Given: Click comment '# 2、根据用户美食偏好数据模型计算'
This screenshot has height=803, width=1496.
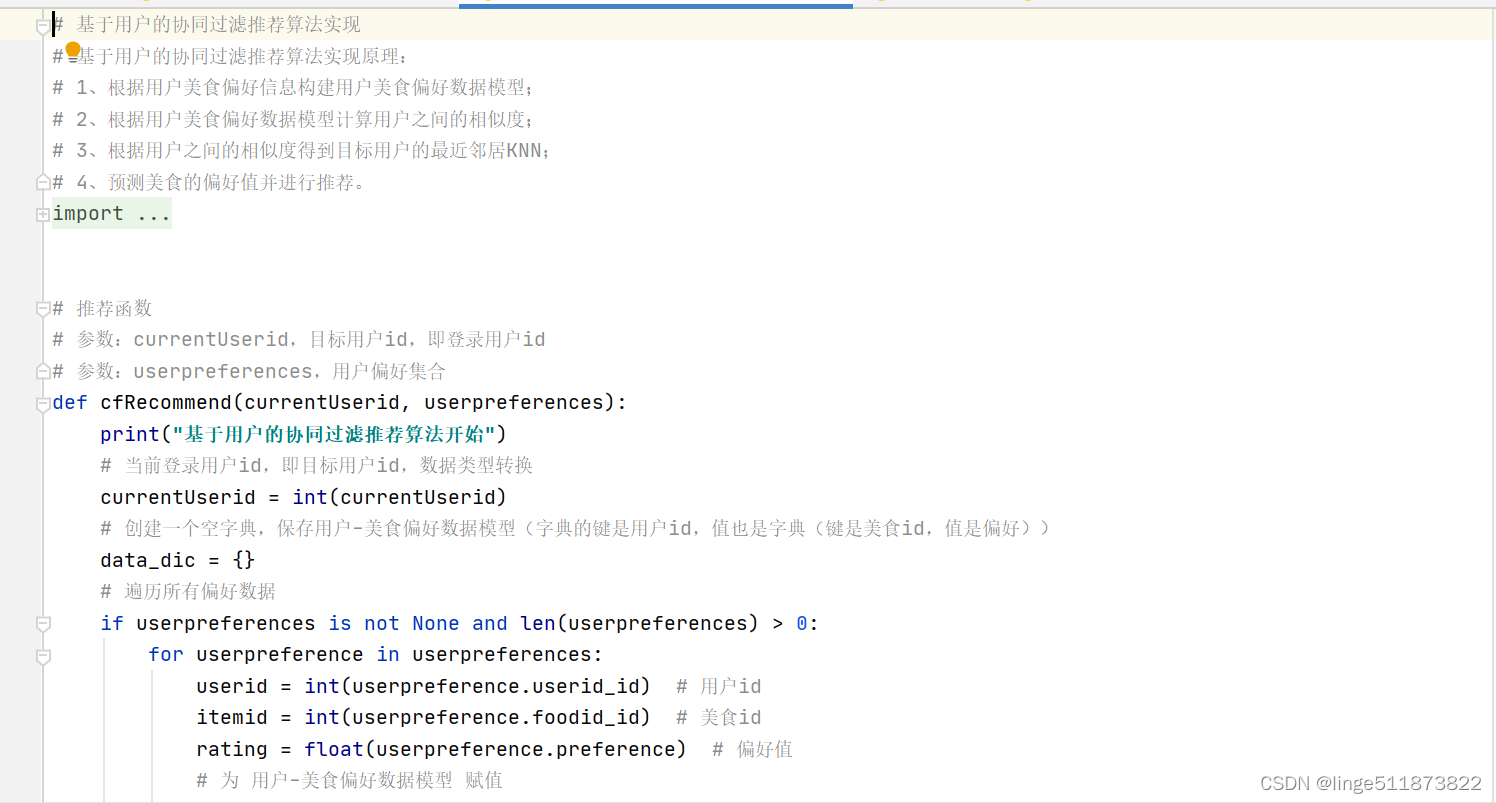Looking at the screenshot, I should tap(294, 120).
